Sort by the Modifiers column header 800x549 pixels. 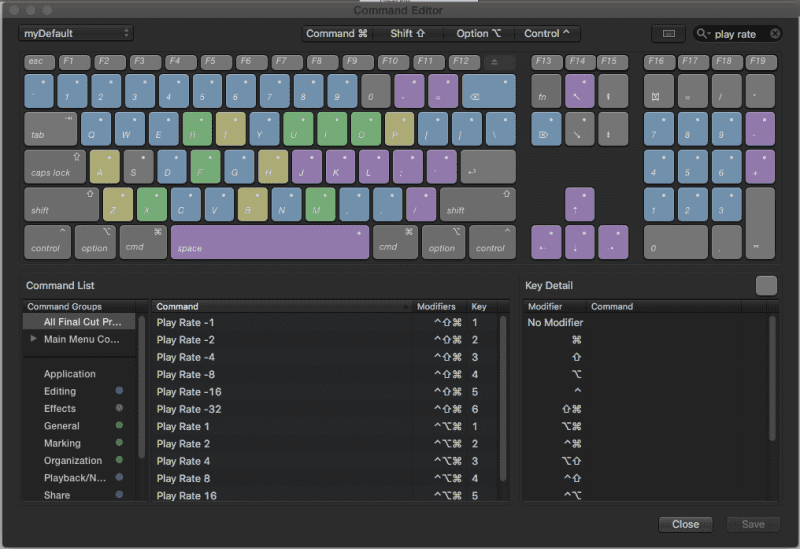coord(439,306)
